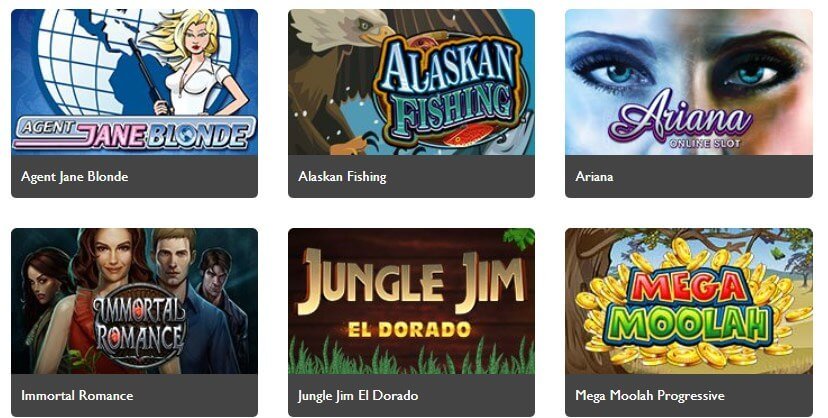The width and height of the screenshot is (828, 418).
Task: Open the Agent Jane Blonde game thumbnail
Action: pos(134,82)
